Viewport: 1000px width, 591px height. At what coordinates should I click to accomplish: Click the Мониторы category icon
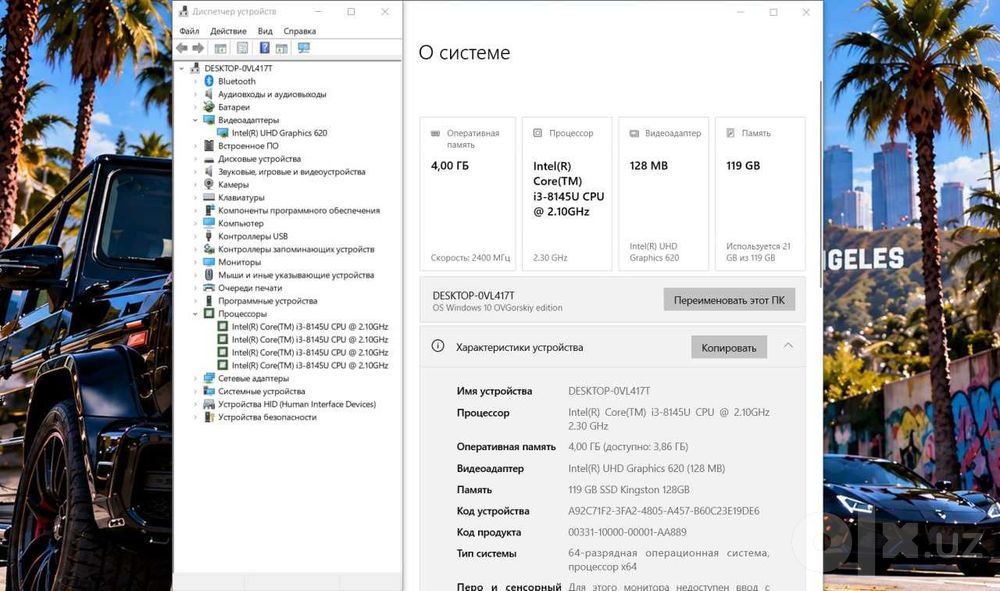[209, 262]
